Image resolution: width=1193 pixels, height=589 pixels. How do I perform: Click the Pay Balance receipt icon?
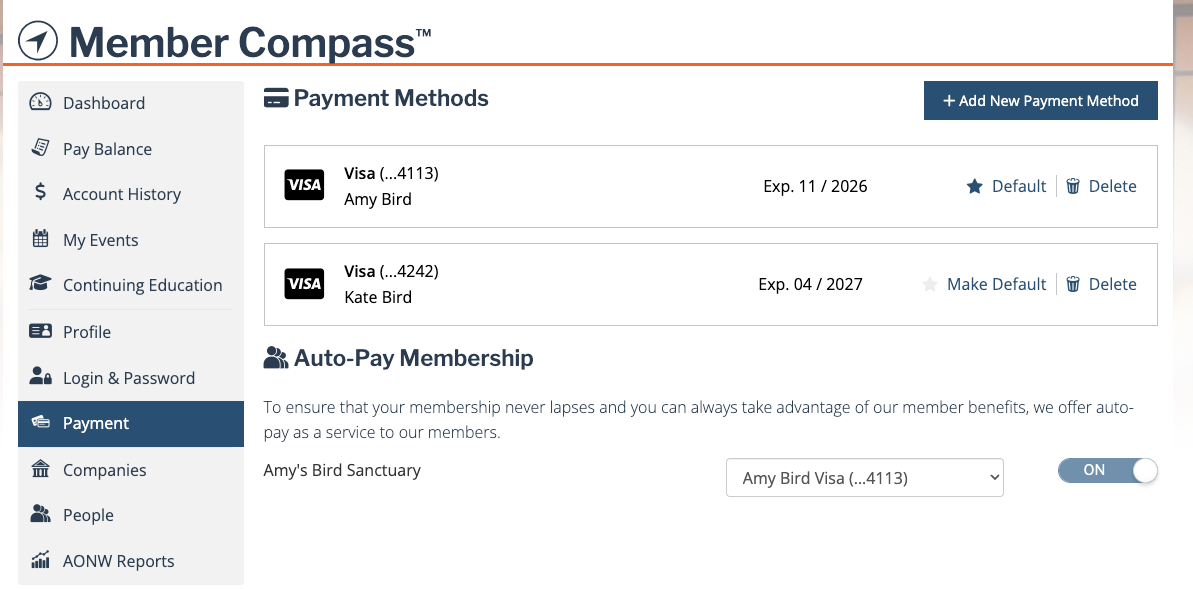pos(40,148)
